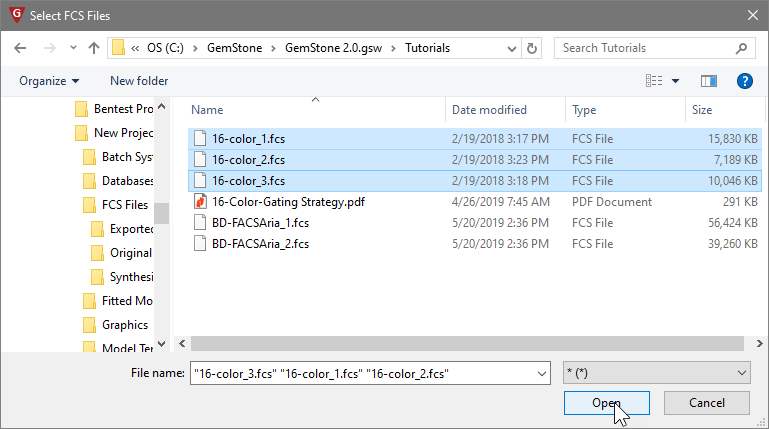The height and width of the screenshot is (429, 769).
Task: Cancel the file selection dialog
Action: coord(707,403)
